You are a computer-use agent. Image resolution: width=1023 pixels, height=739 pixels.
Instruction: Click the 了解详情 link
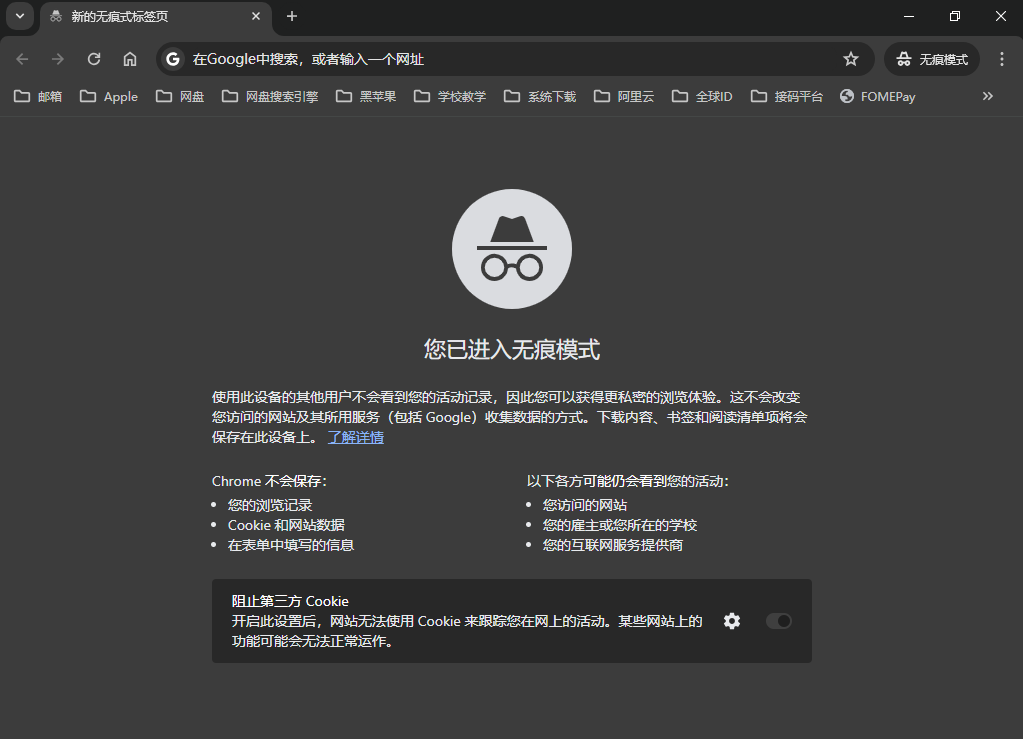[356, 437]
